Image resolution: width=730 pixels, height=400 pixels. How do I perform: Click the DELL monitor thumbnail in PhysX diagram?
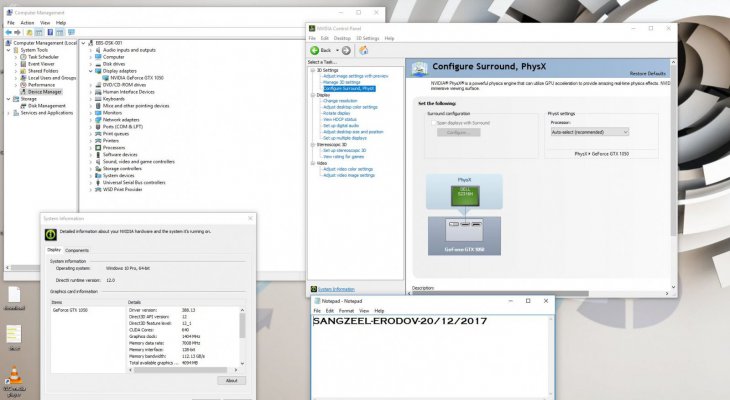point(465,195)
